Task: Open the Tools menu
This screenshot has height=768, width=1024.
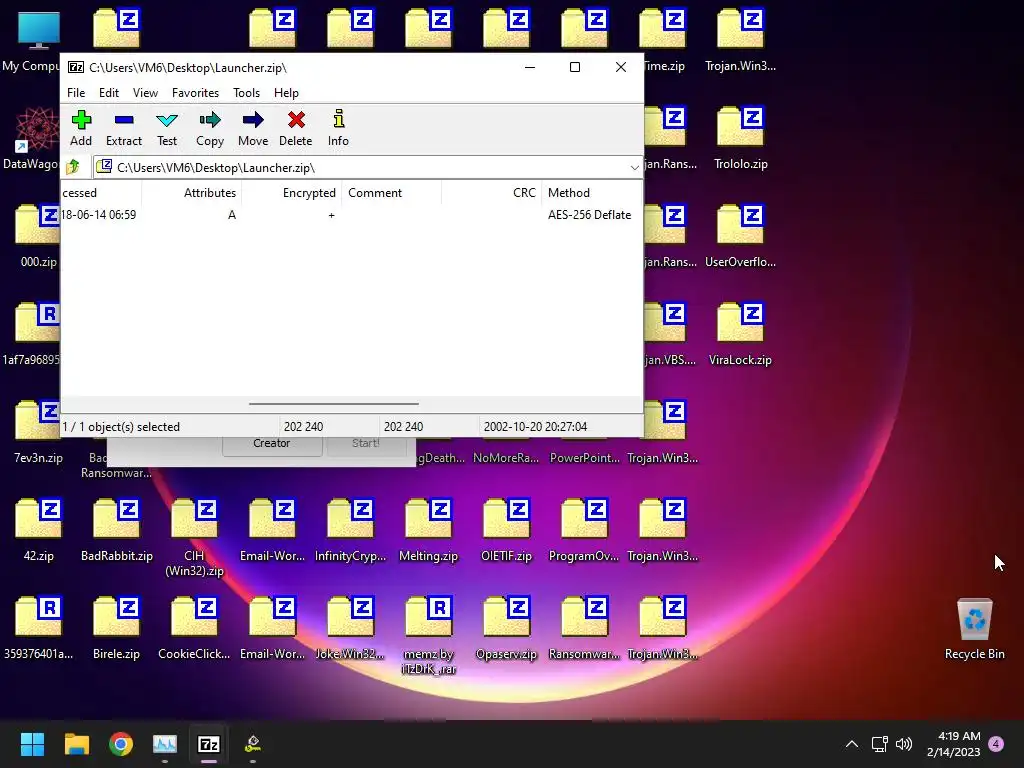Action: pyautogui.click(x=246, y=93)
